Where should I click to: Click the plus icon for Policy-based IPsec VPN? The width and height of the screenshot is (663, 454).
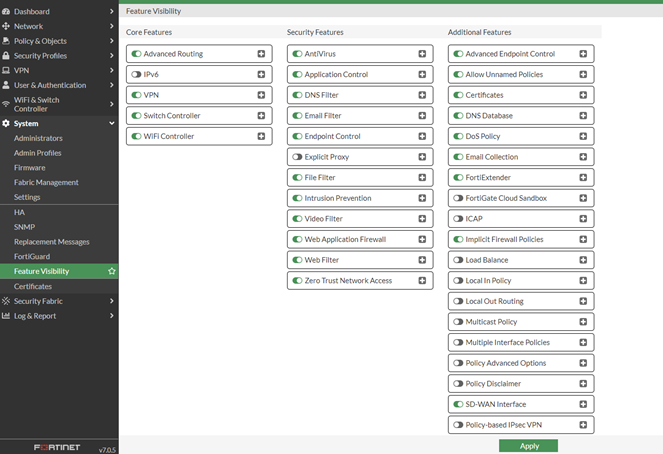pyautogui.click(x=584, y=425)
